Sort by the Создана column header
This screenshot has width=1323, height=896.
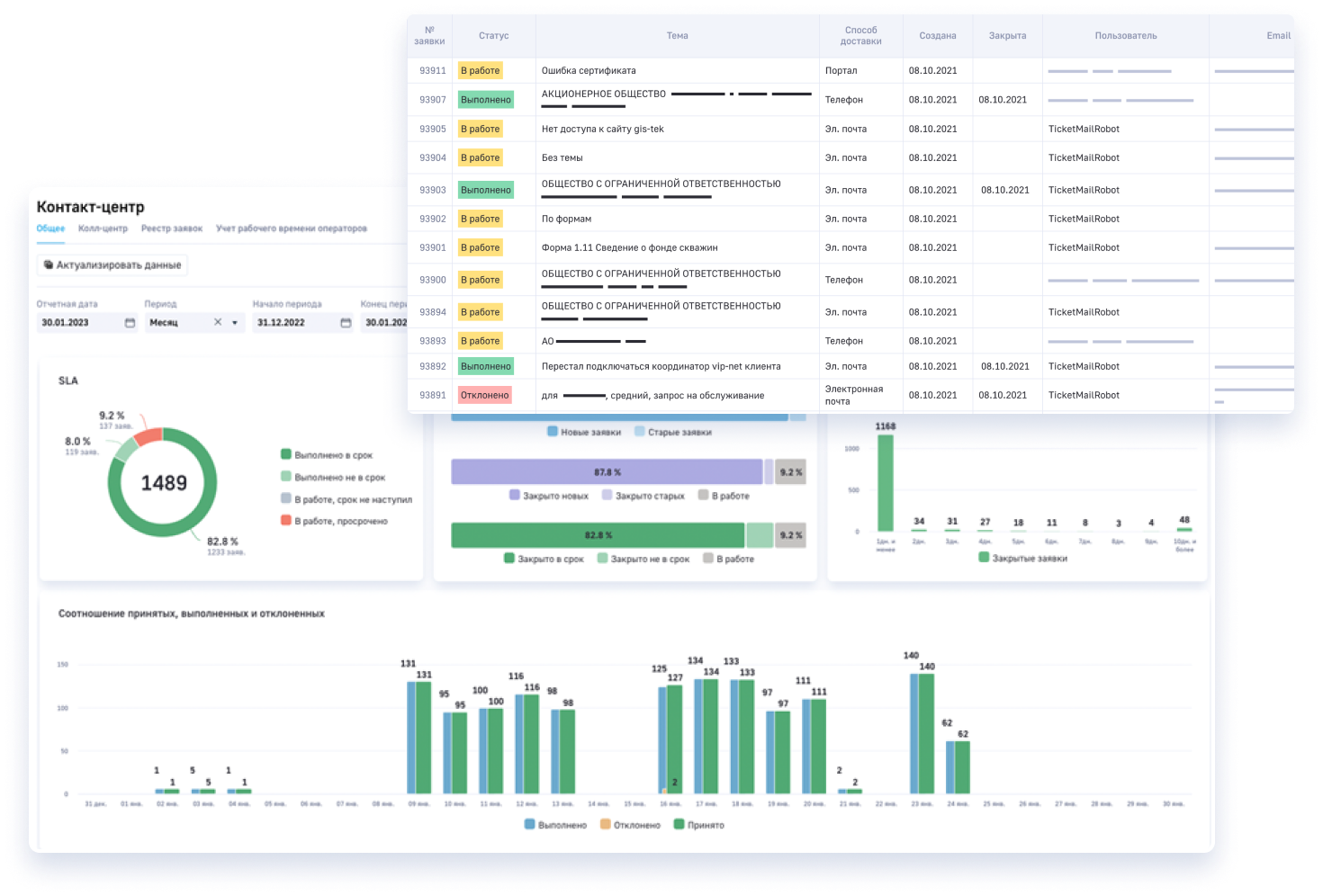(938, 36)
